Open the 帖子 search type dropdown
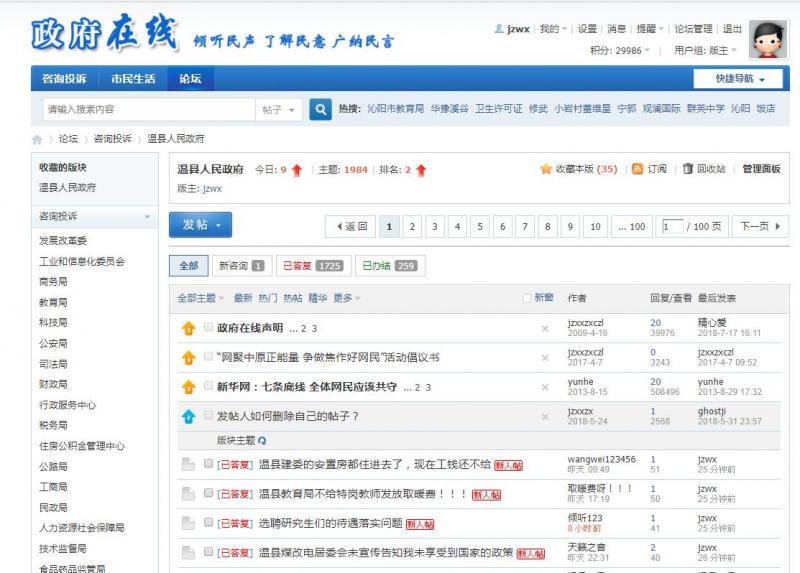Viewport: 800px width, 573px height. (279, 110)
